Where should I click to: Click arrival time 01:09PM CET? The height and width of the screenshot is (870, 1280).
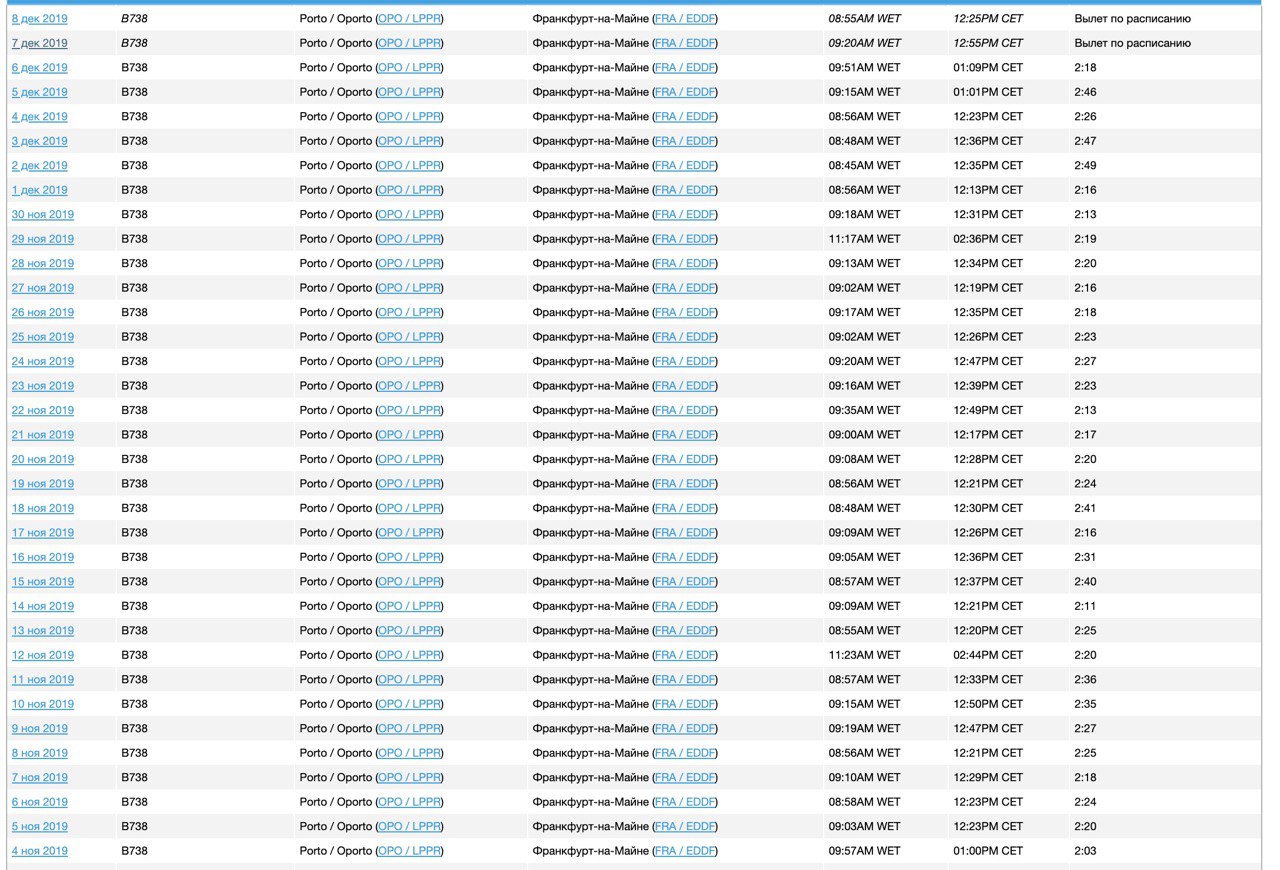point(988,68)
